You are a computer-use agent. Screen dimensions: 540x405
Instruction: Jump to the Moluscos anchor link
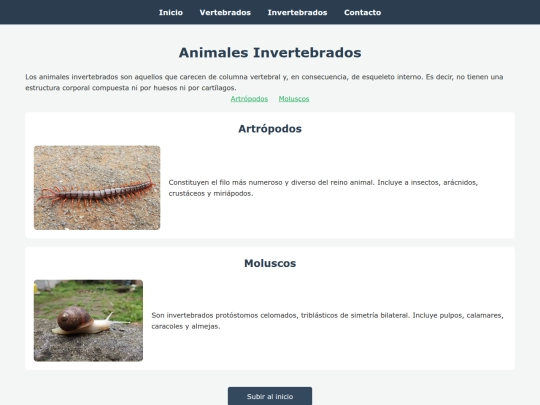pos(294,99)
